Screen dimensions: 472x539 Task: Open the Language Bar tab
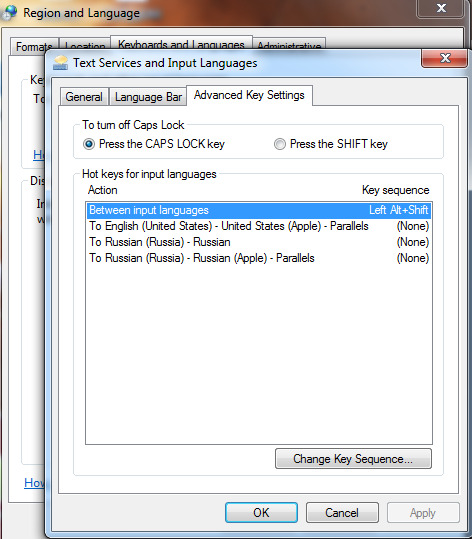[x=148, y=97]
